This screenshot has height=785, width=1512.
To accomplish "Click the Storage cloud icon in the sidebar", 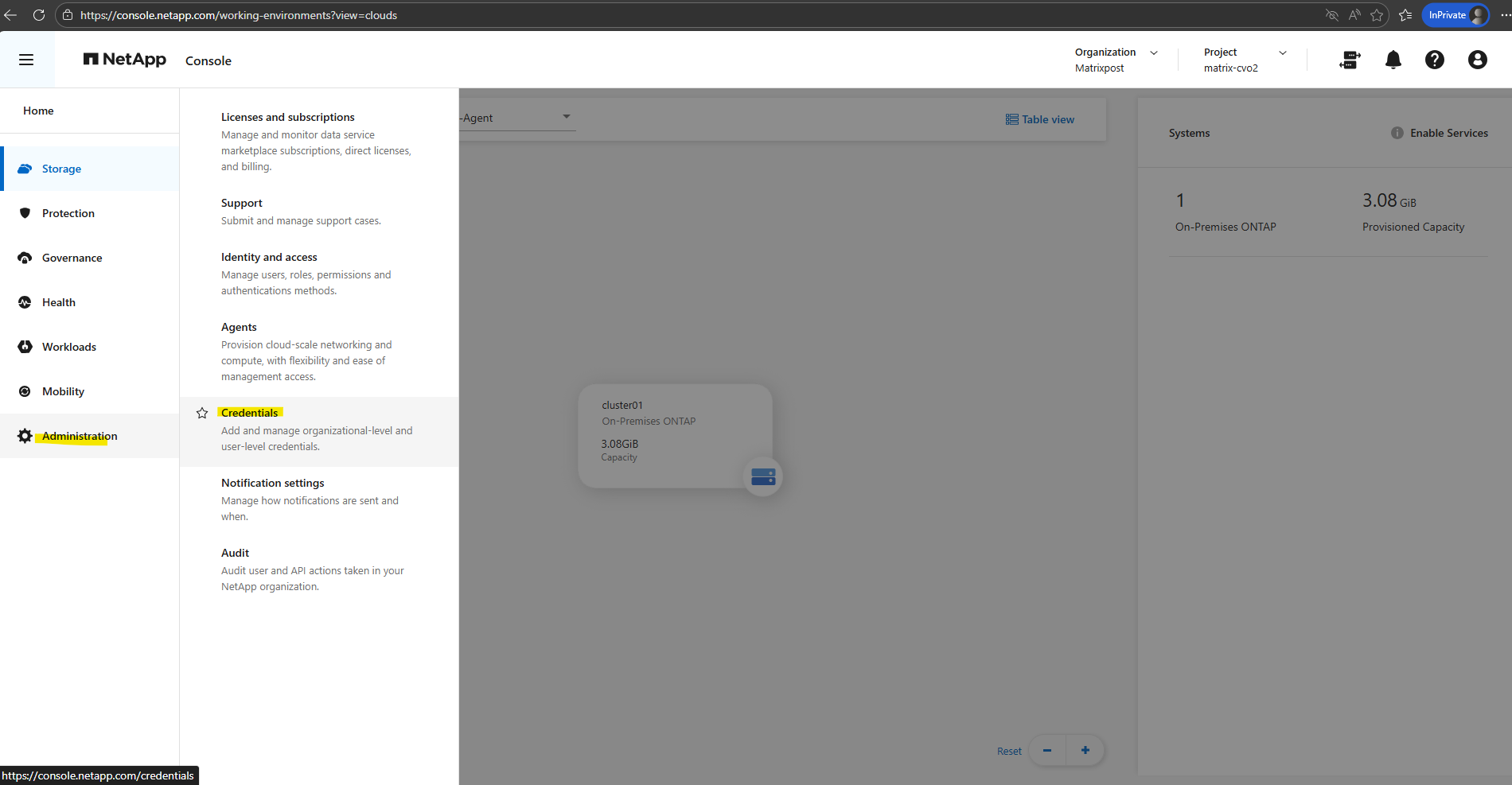I will pyautogui.click(x=25, y=169).
